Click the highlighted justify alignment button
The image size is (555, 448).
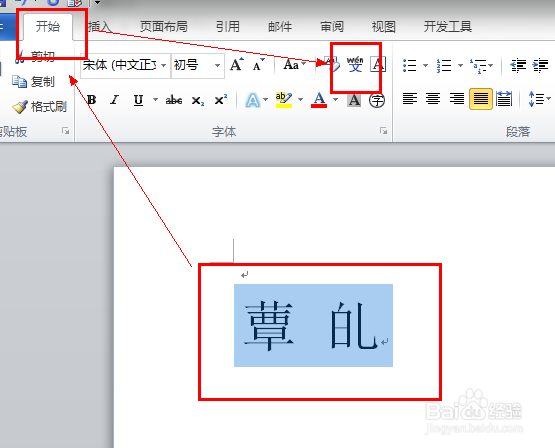481,99
